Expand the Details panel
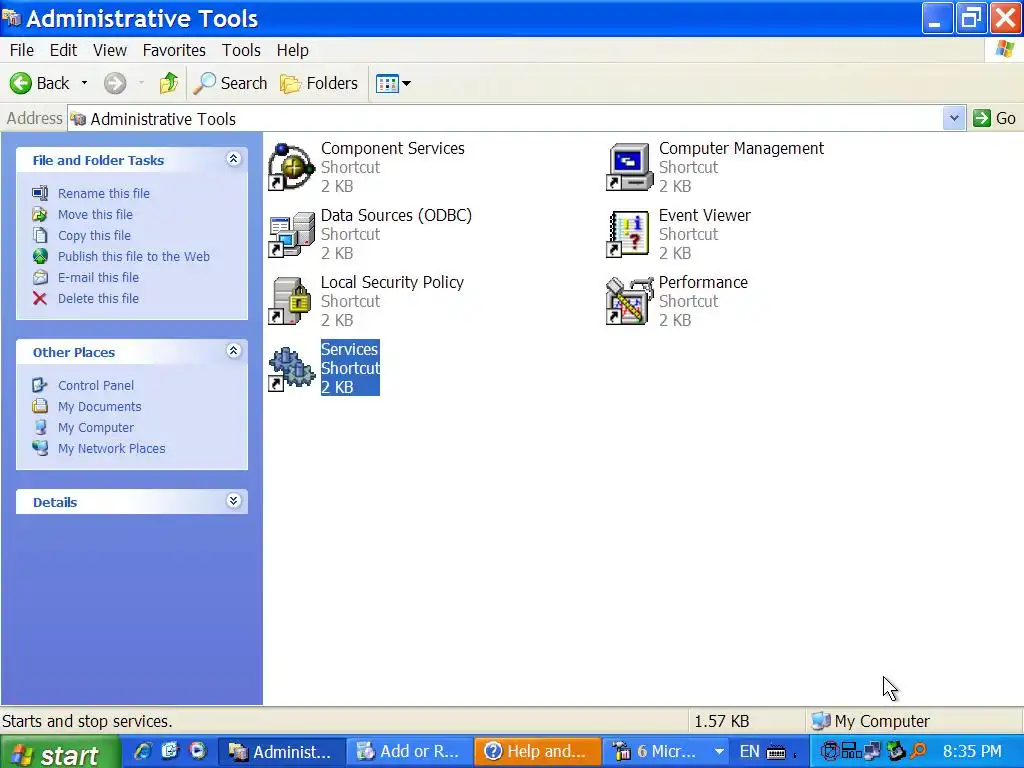Viewport: 1024px width, 768px height. pos(233,501)
